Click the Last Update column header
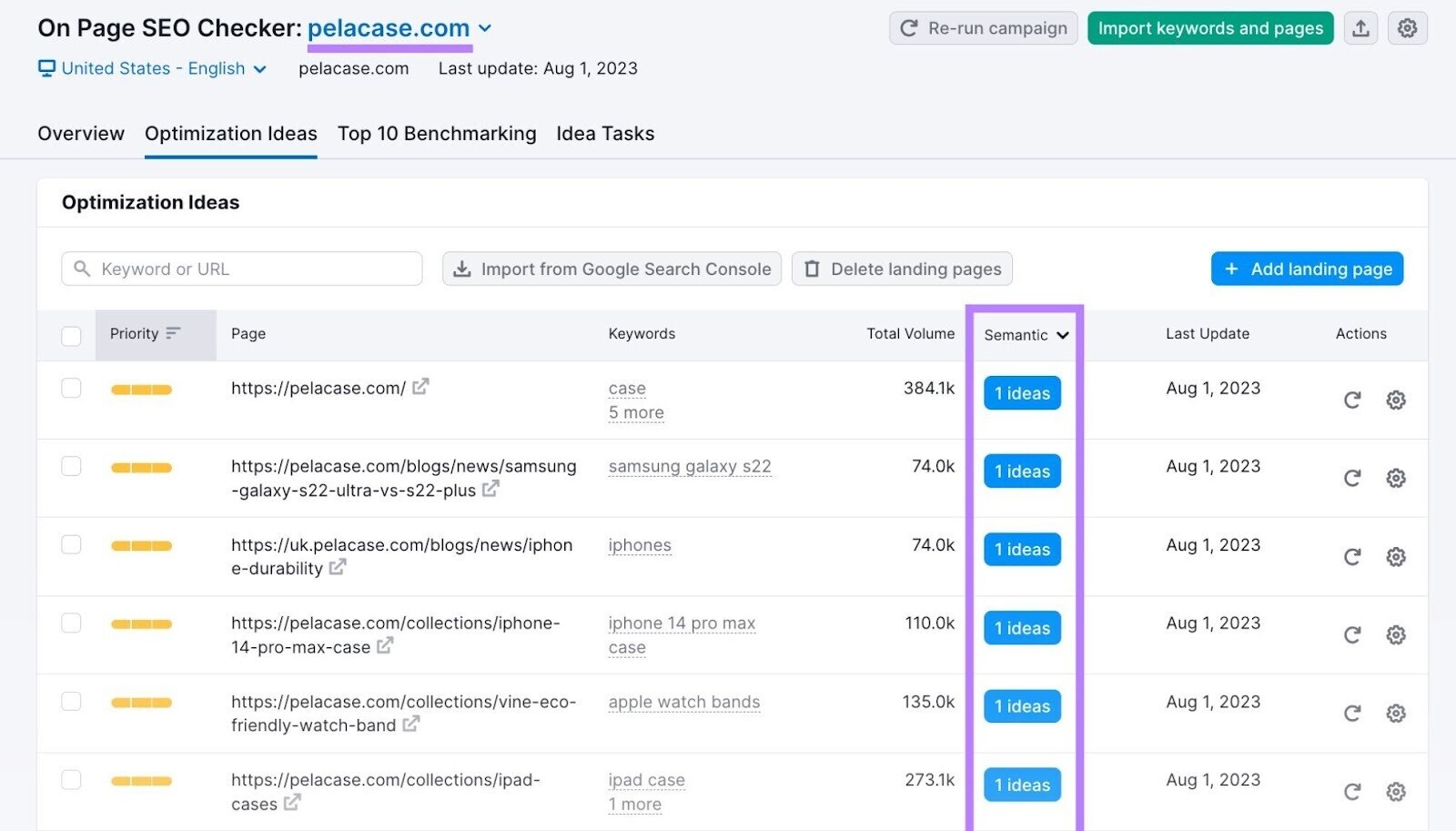Viewport: 1456px width, 831px height. pyautogui.click(x=1208, y=334)
